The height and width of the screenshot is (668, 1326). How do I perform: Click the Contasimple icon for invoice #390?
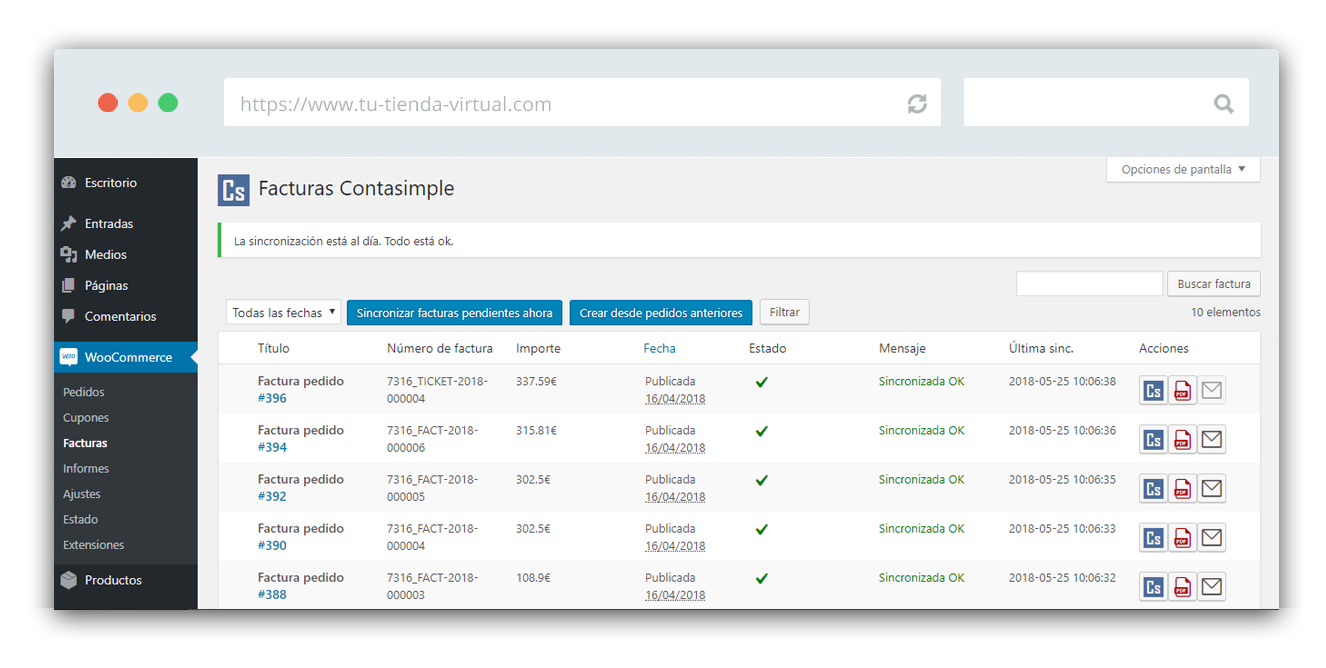click(1153, 538)
